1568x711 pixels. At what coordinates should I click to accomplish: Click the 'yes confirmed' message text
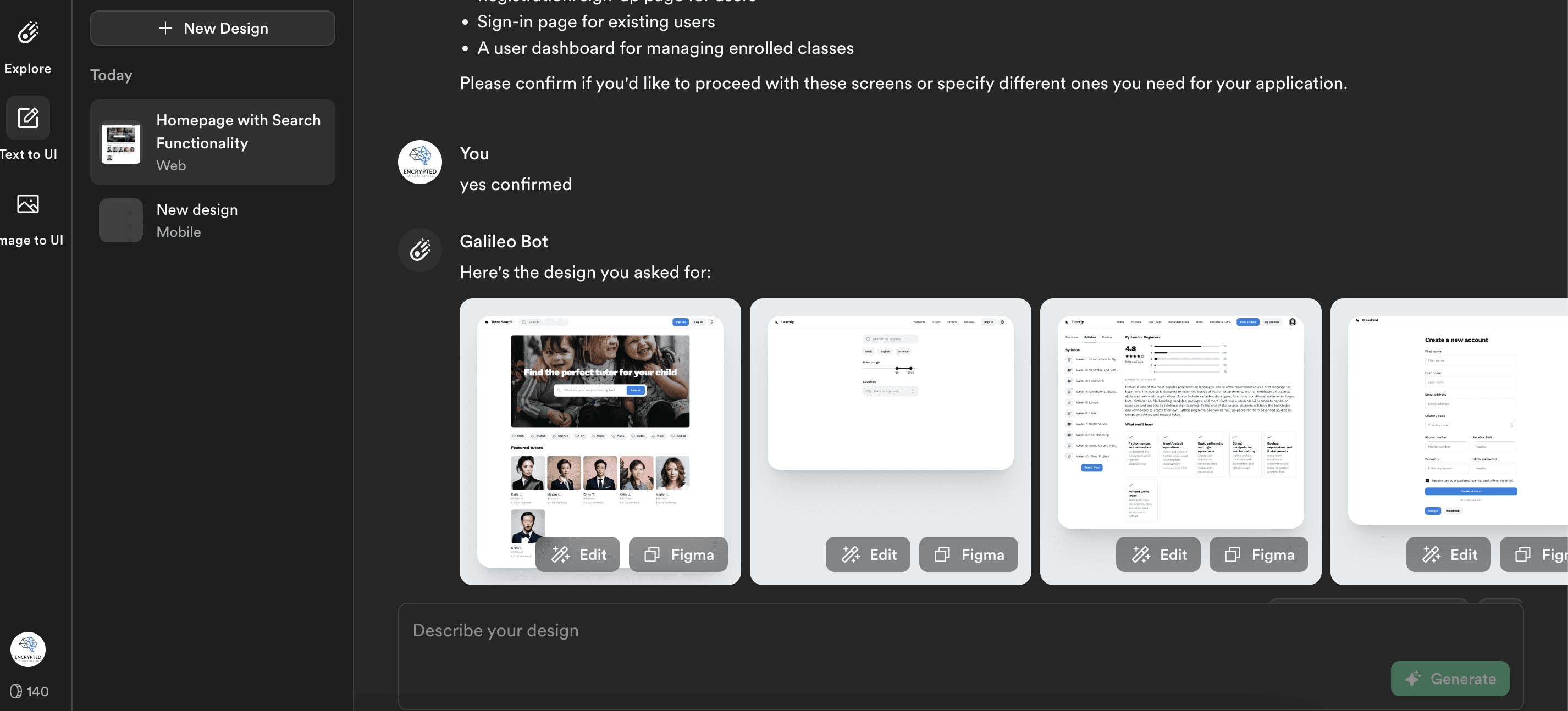[x=516, y=184]
